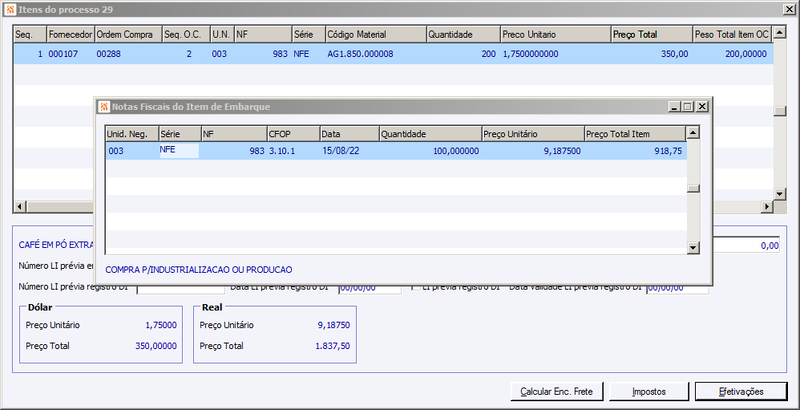
Task: Select the Código Material column header
Action: click(376, 35)
